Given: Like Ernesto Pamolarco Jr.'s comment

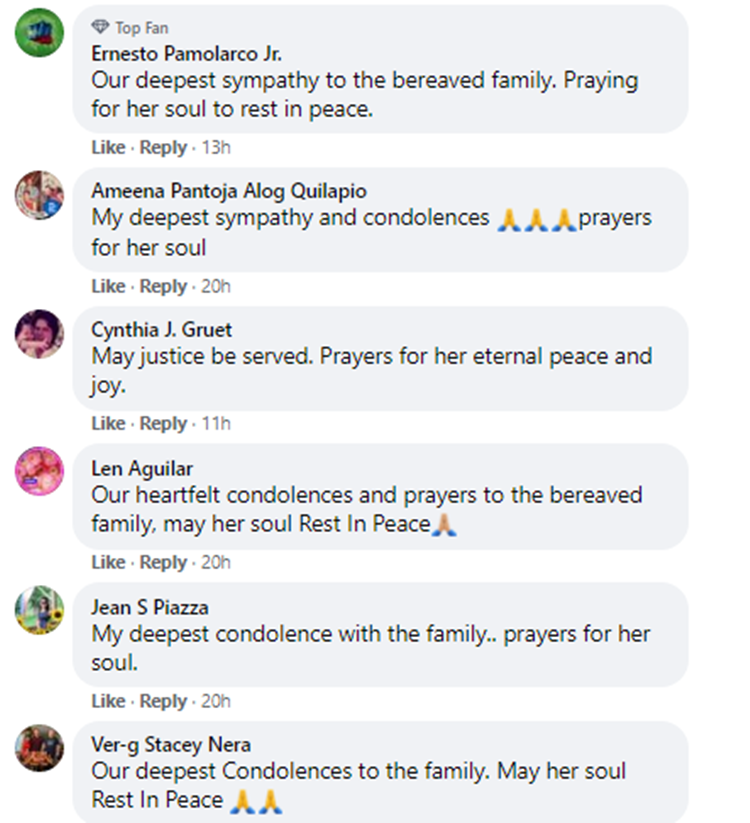Looking at the screenshot, I should pyautogui.click(x=108, y=147).
